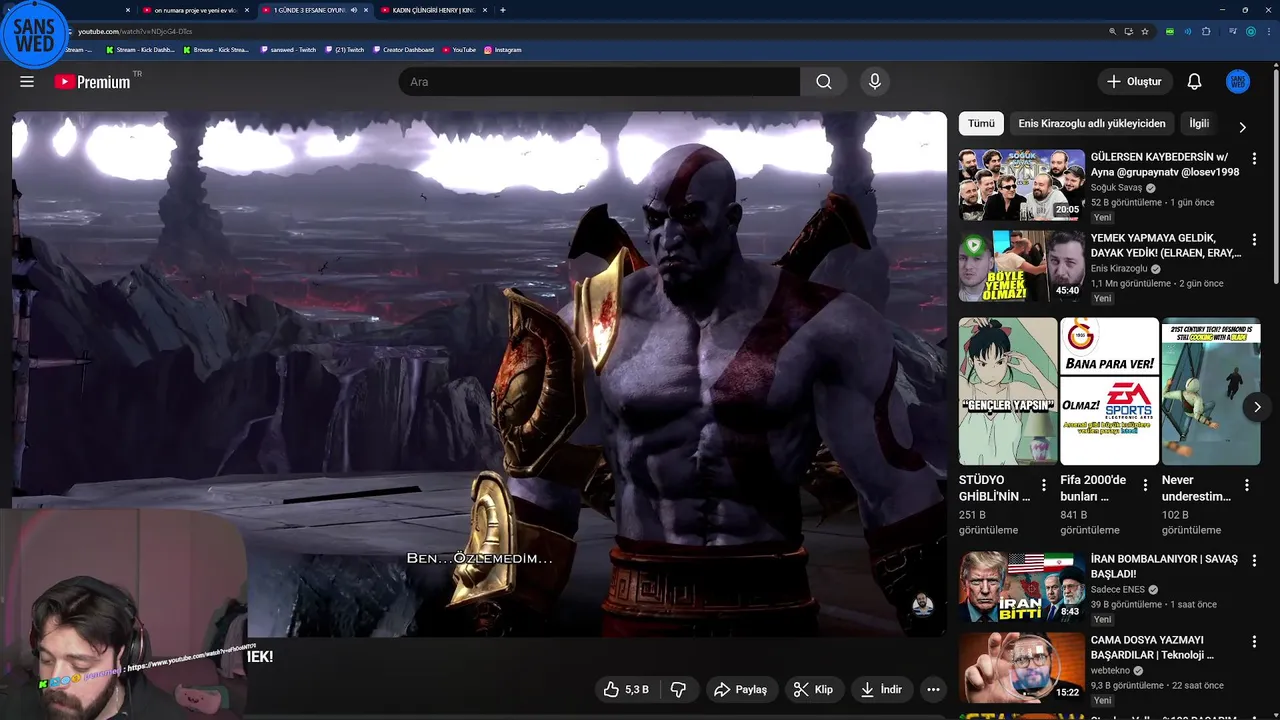Bookmark this page with the star icon
The width and height of the screenshot is (1280, 720).
coord(1145,31)
